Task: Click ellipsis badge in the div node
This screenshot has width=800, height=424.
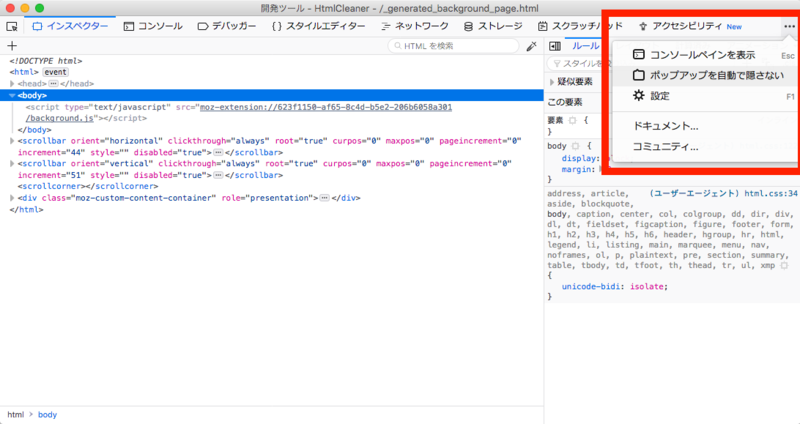Action: pyautogui.click(x=324, y=198)
